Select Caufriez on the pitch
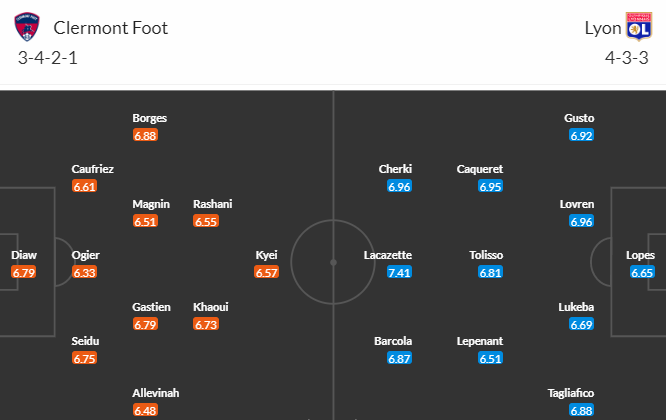 coord(93,169)
